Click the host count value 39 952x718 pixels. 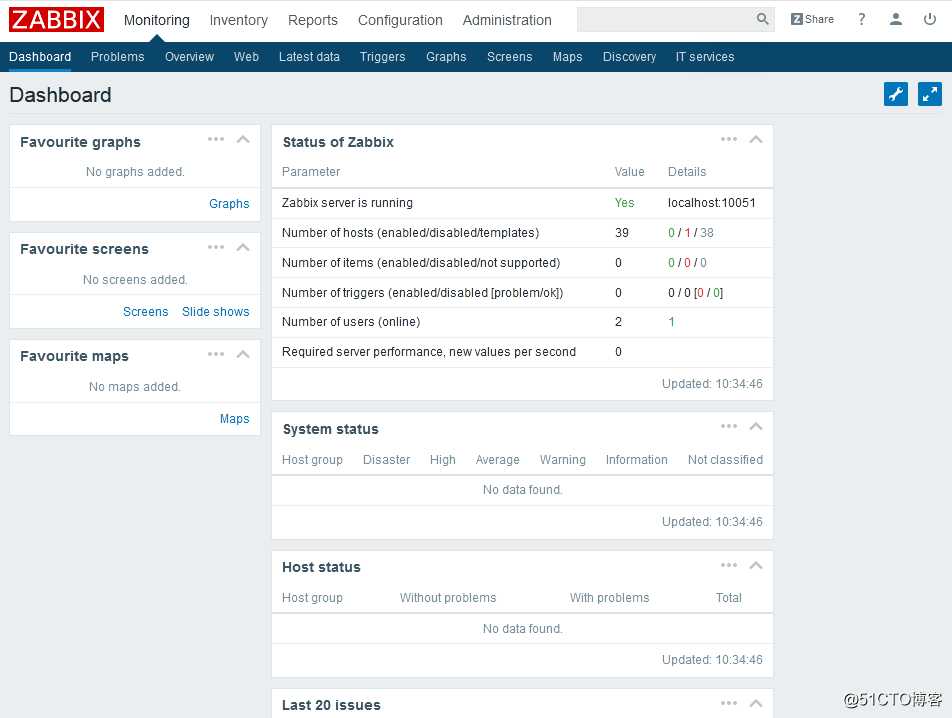pyautogui.click(x=622, y=232)
